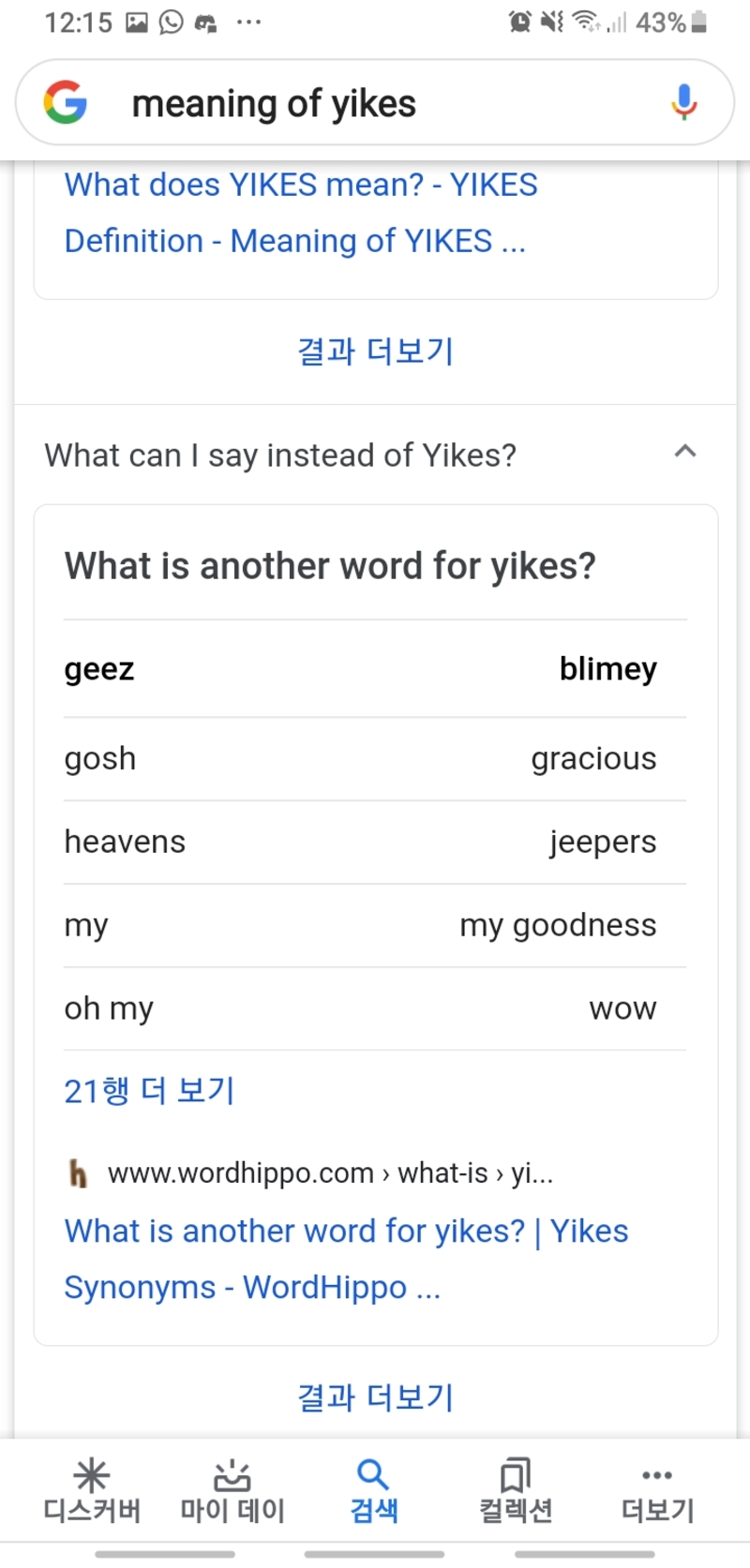Screen dimensions: 750x1568
Task: Open the Discover (디스커버) tab icon
Action: tap(92, 1473)
